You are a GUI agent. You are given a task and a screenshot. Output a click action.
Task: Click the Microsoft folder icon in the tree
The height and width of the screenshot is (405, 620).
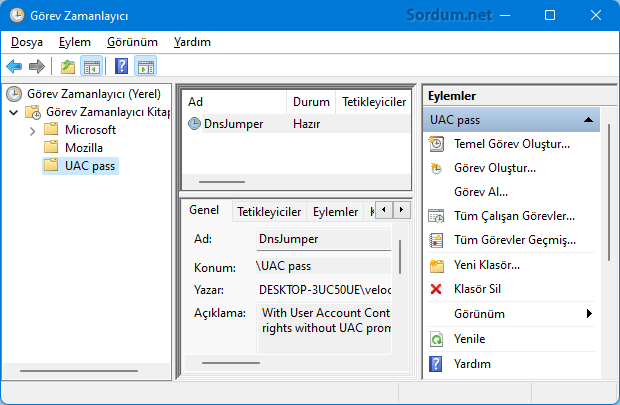(x=51, y=129)
